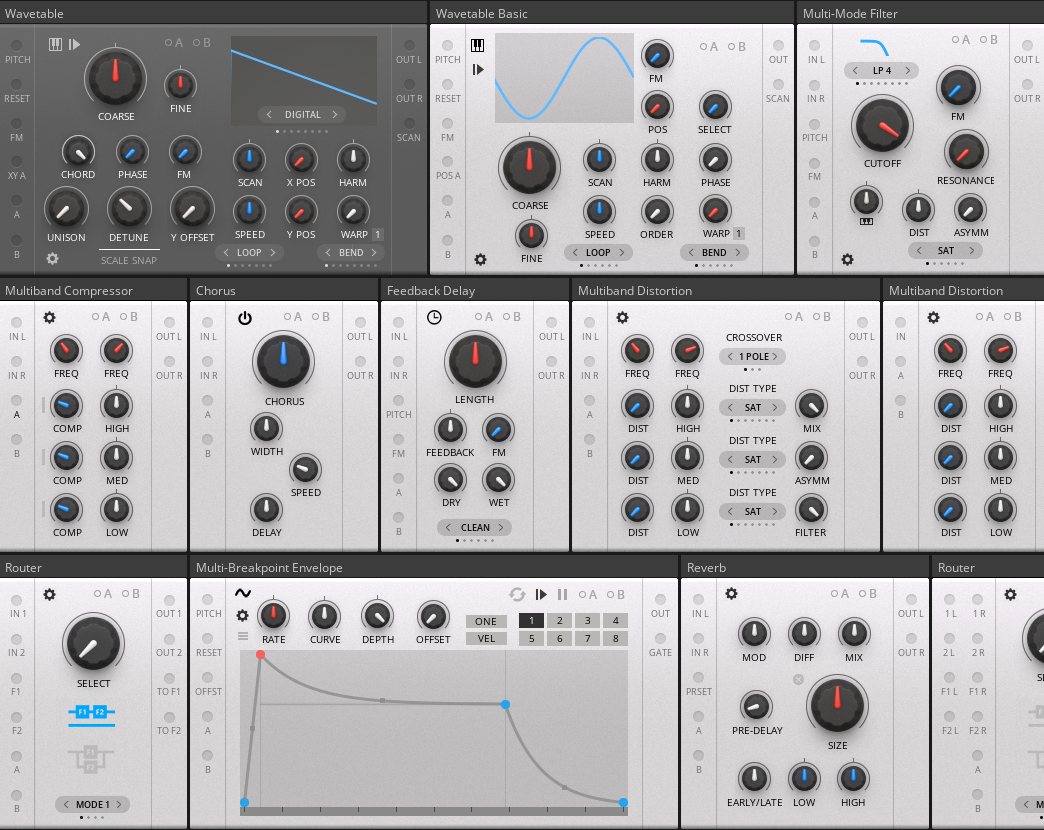The height and width of the screenshot is (830, 1044).
Task: Open the Multiband Compressor gear settings
Action: coord(49,317)
